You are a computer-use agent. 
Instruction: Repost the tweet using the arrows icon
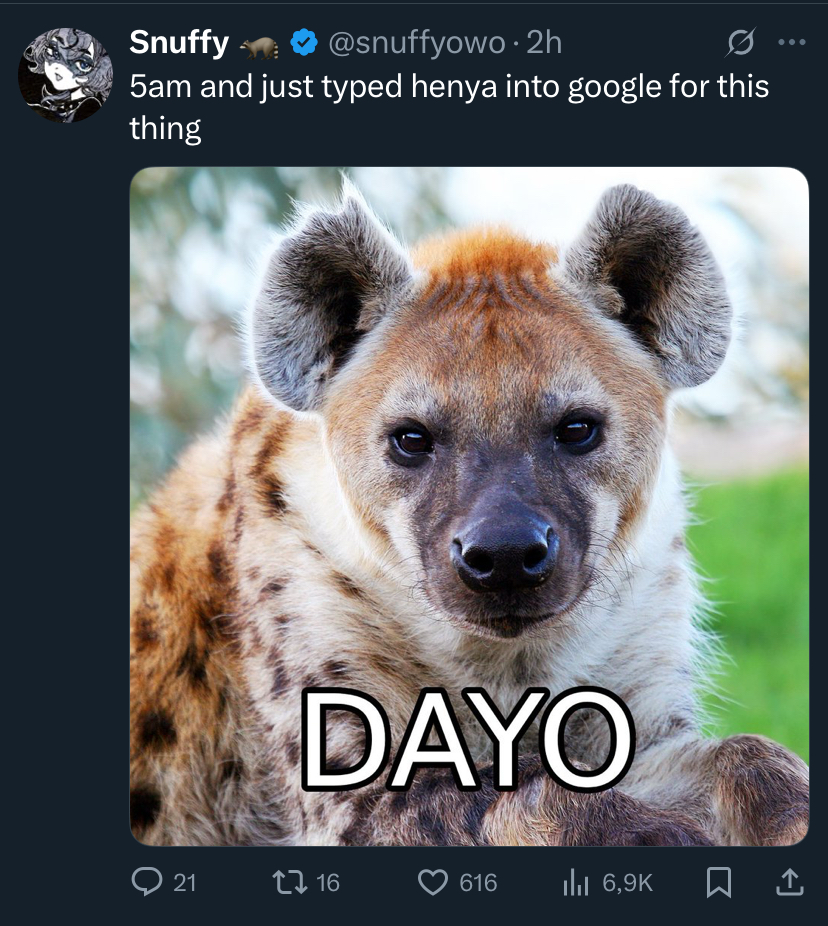pyautogui.click(x=289, y=881)
